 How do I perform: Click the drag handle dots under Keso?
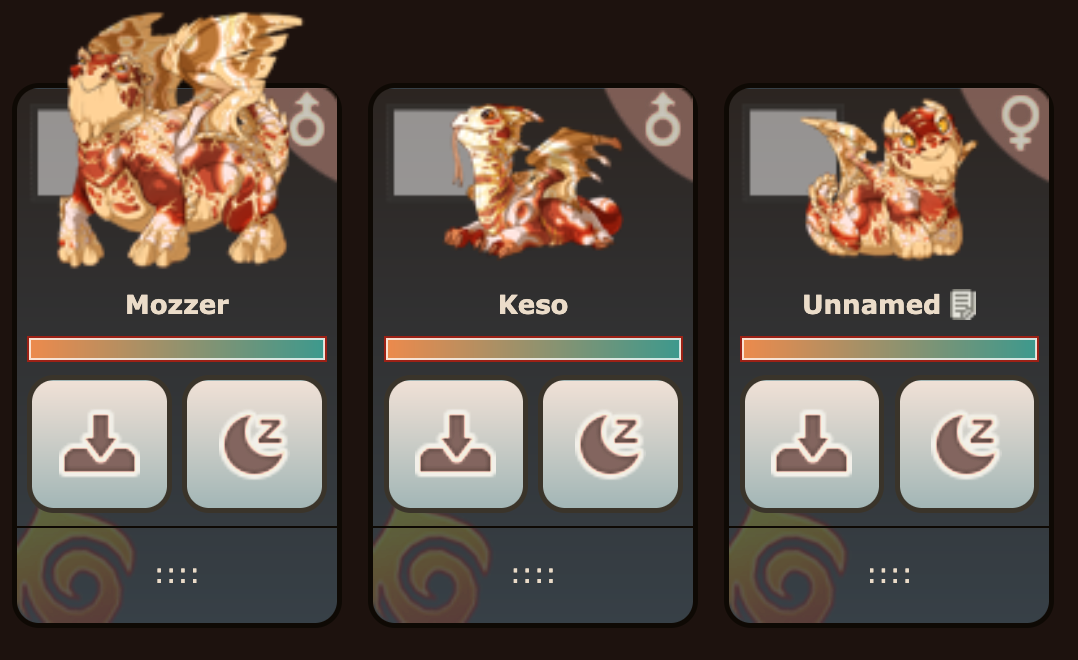534,575
